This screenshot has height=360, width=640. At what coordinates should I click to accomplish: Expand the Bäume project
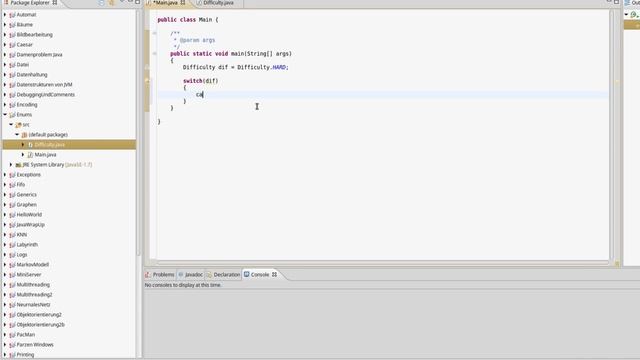click(x=5, y=24)
